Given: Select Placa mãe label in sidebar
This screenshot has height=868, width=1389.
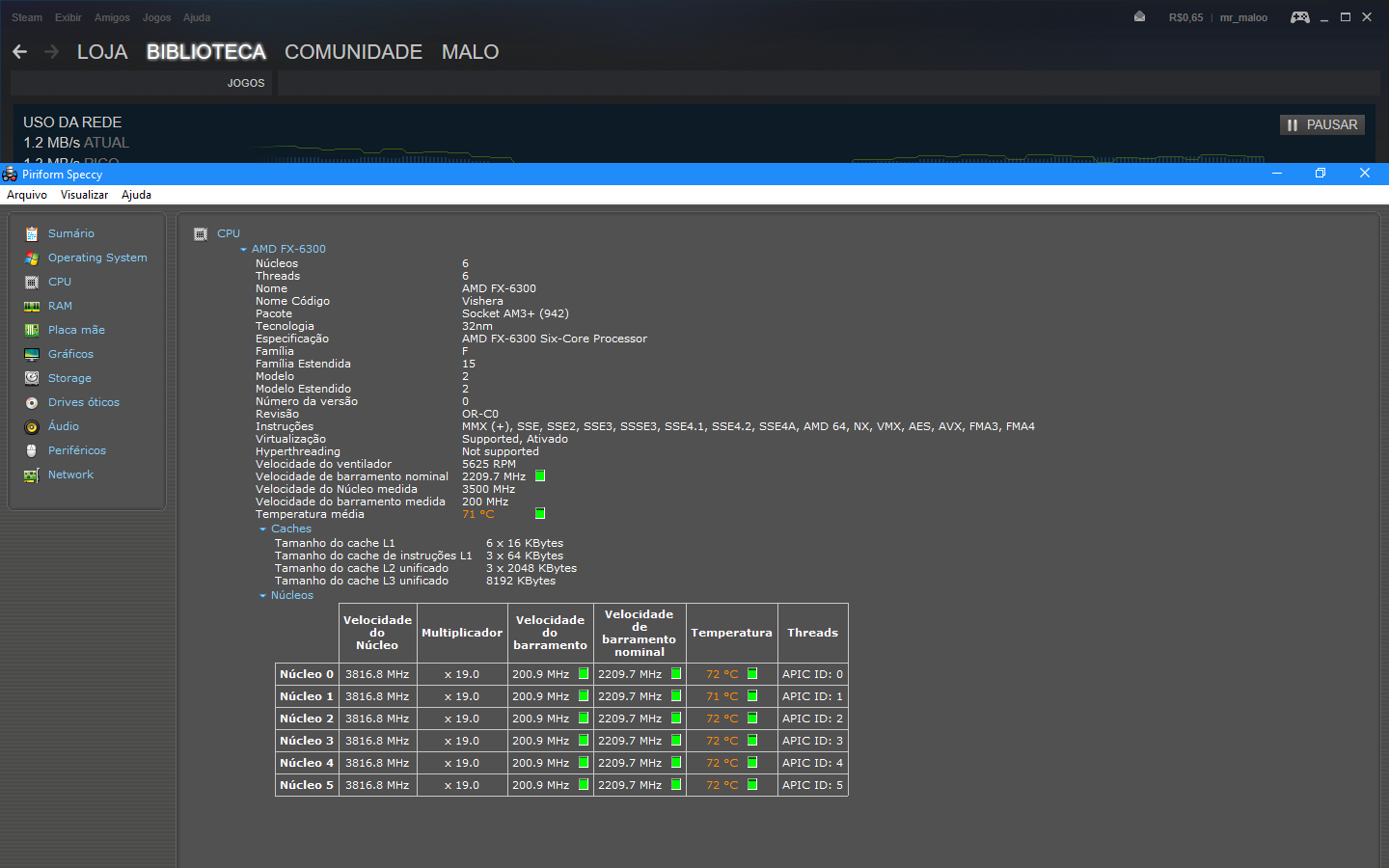Looking at the screenshot, I should (76, 330).
